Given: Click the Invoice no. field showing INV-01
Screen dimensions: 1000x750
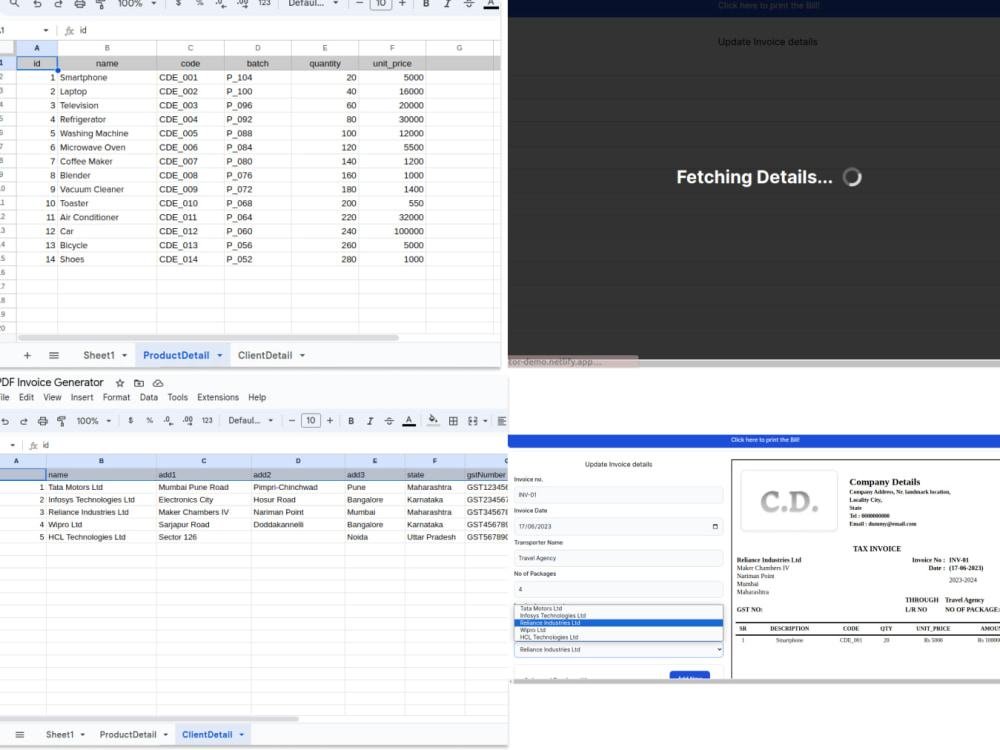Looking at the screenshot, I should point(619,495).
